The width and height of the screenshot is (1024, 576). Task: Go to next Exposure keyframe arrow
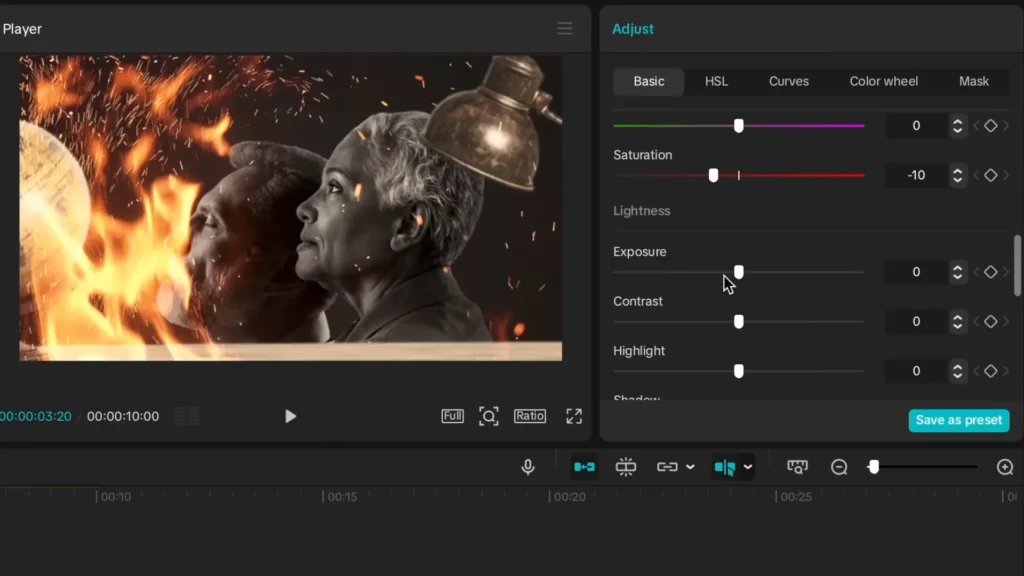point(1006,272)
